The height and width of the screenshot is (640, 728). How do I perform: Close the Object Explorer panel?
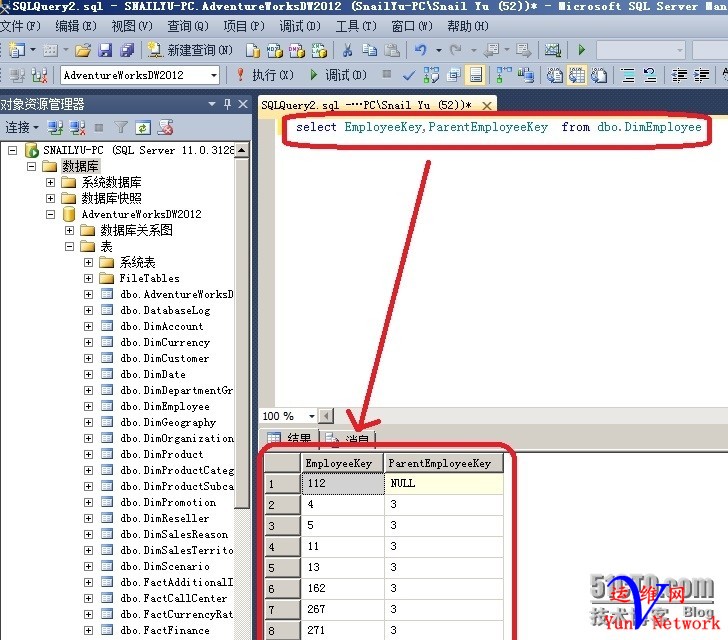243,104
